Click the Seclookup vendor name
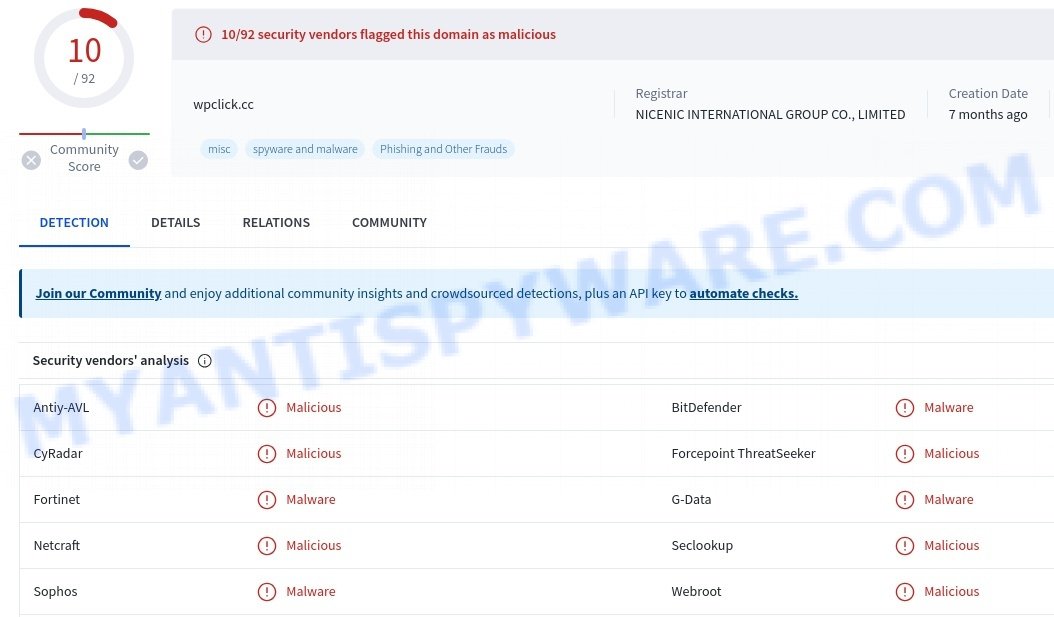The image size is (1054, 617). 702,546
